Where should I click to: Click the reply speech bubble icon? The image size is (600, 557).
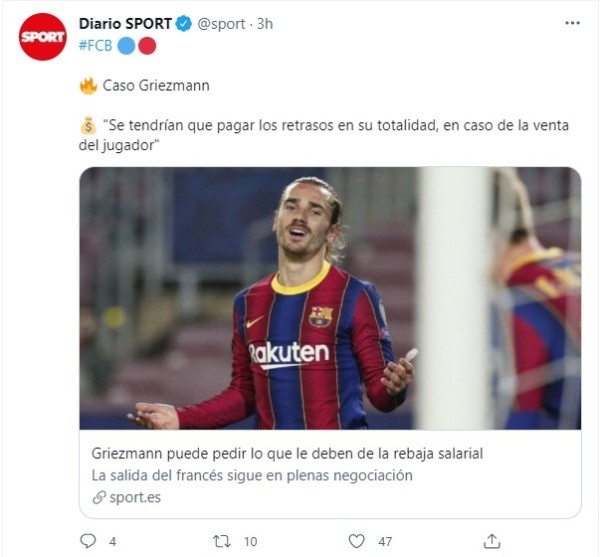click(88, 541)
